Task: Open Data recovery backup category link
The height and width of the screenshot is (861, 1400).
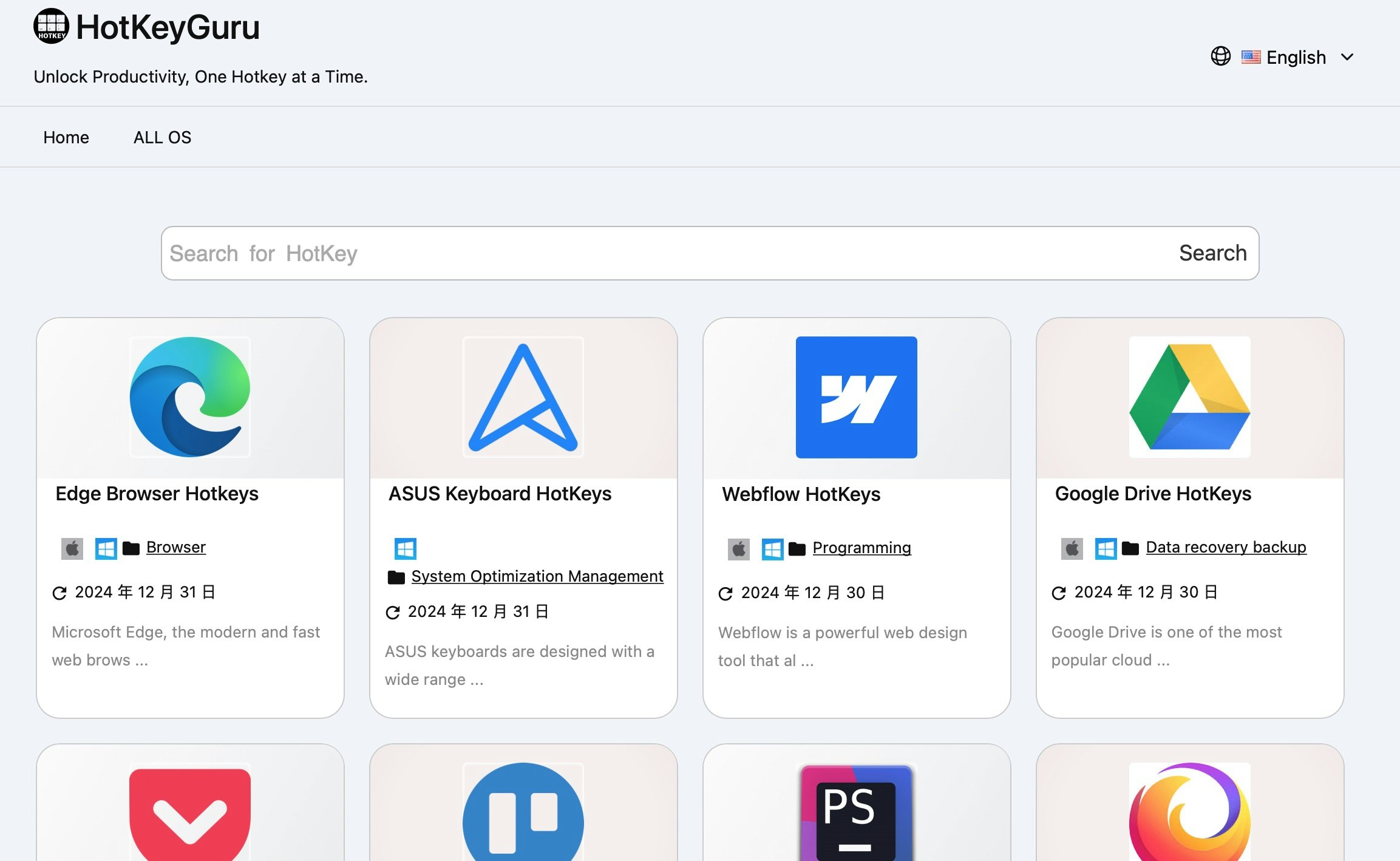Action: pos(1226,547)
